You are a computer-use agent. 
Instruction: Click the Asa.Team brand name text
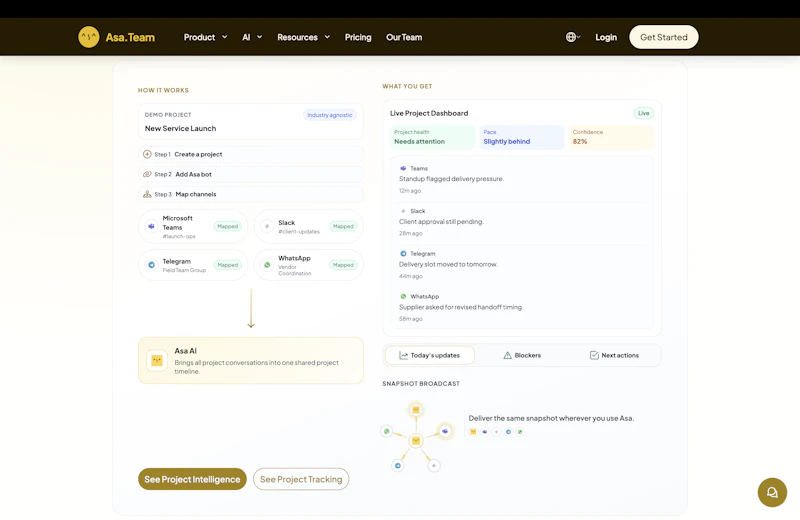[130, 37]
